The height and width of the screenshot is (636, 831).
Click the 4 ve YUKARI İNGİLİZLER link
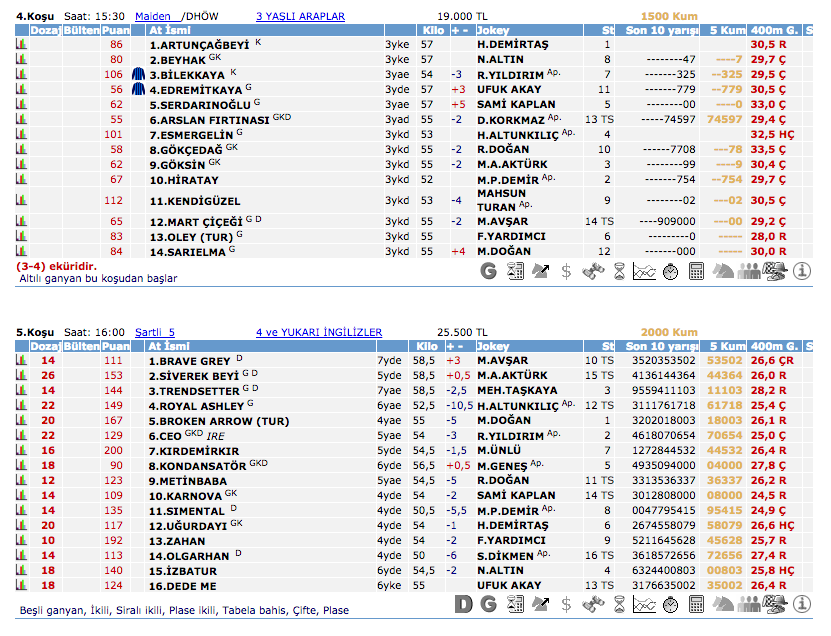pyautogui.click(x=319, y=332)
